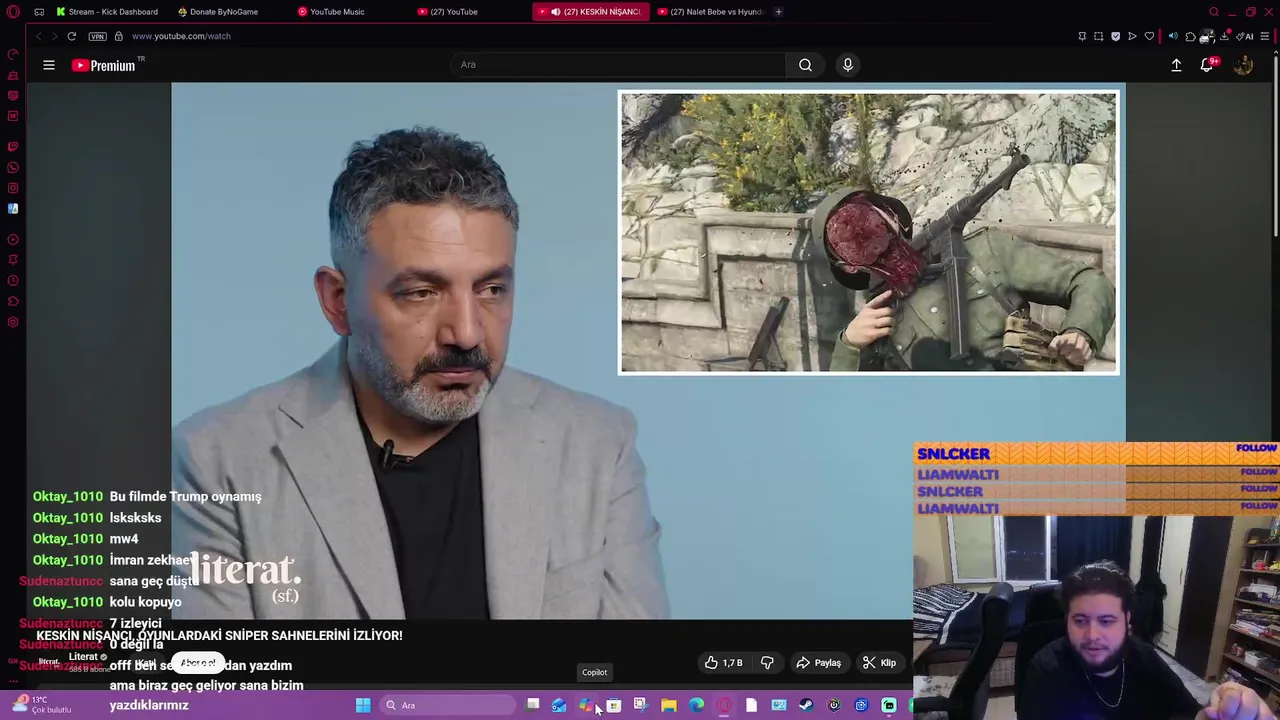Open the downloads icon in address bar

1224,36
